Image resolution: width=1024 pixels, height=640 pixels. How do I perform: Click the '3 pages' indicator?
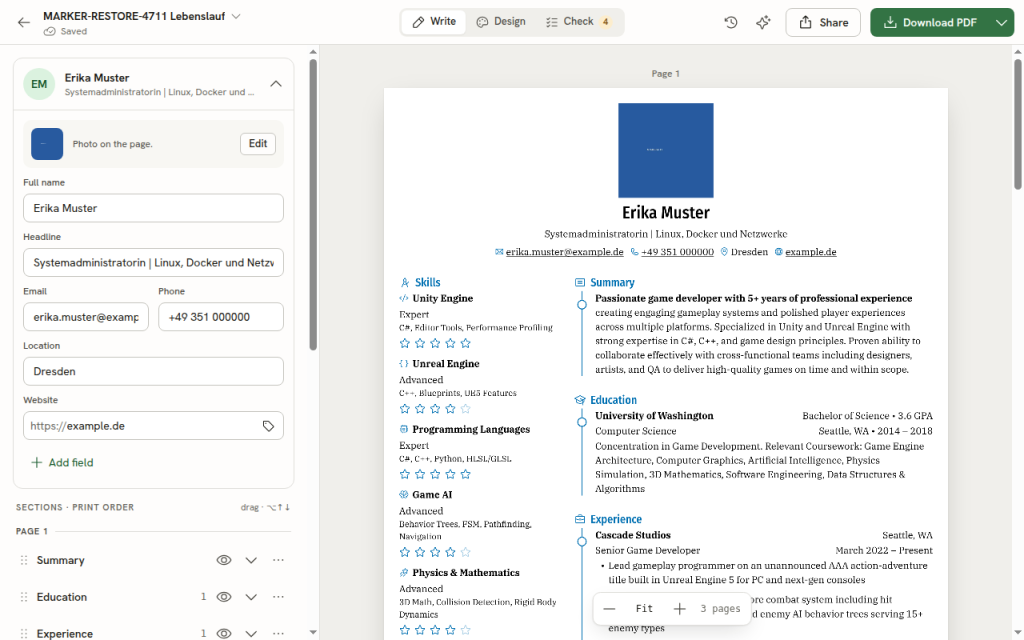click(x=720, y=609)
